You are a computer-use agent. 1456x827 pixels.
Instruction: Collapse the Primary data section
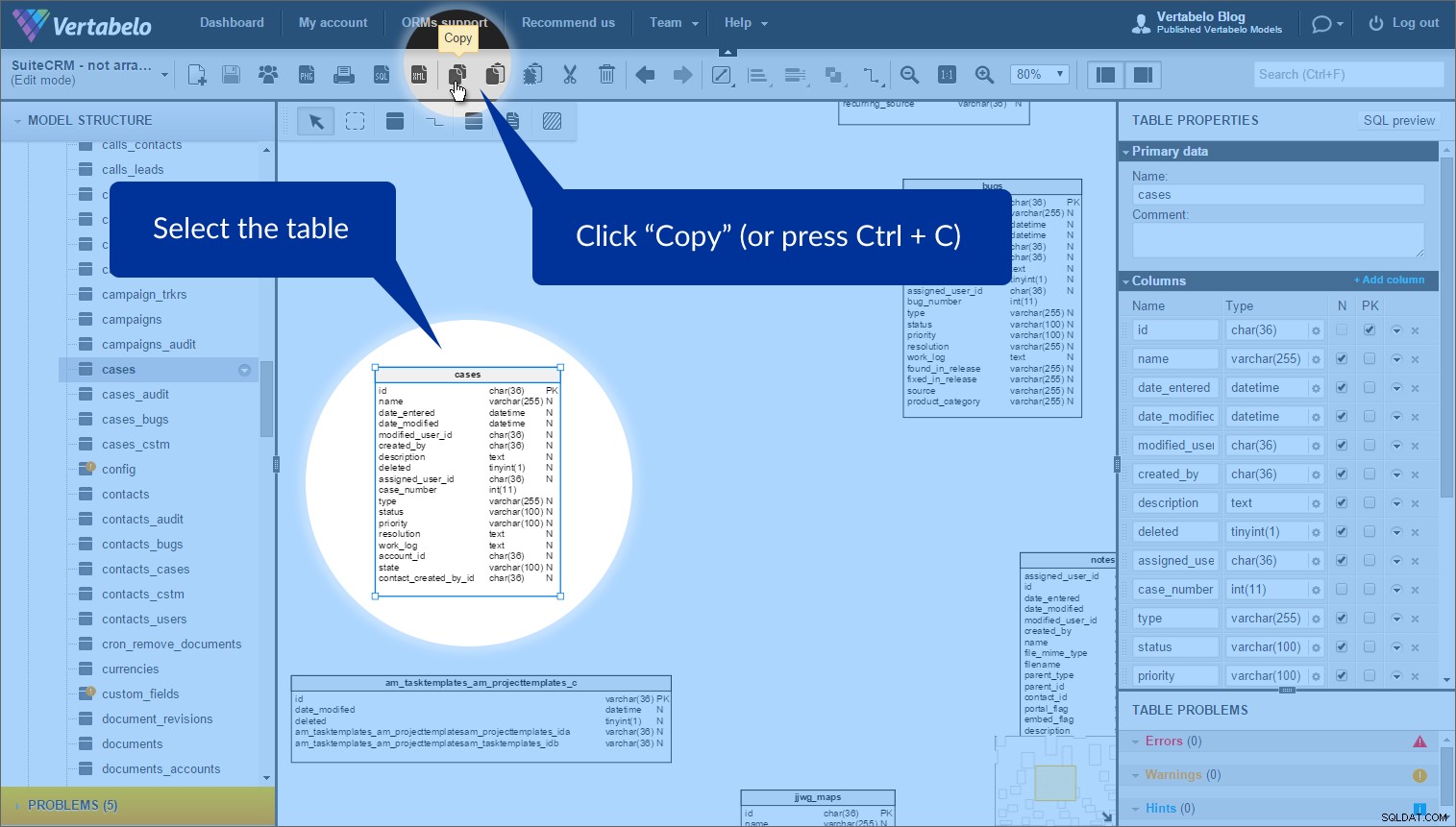click(1126, 152)
